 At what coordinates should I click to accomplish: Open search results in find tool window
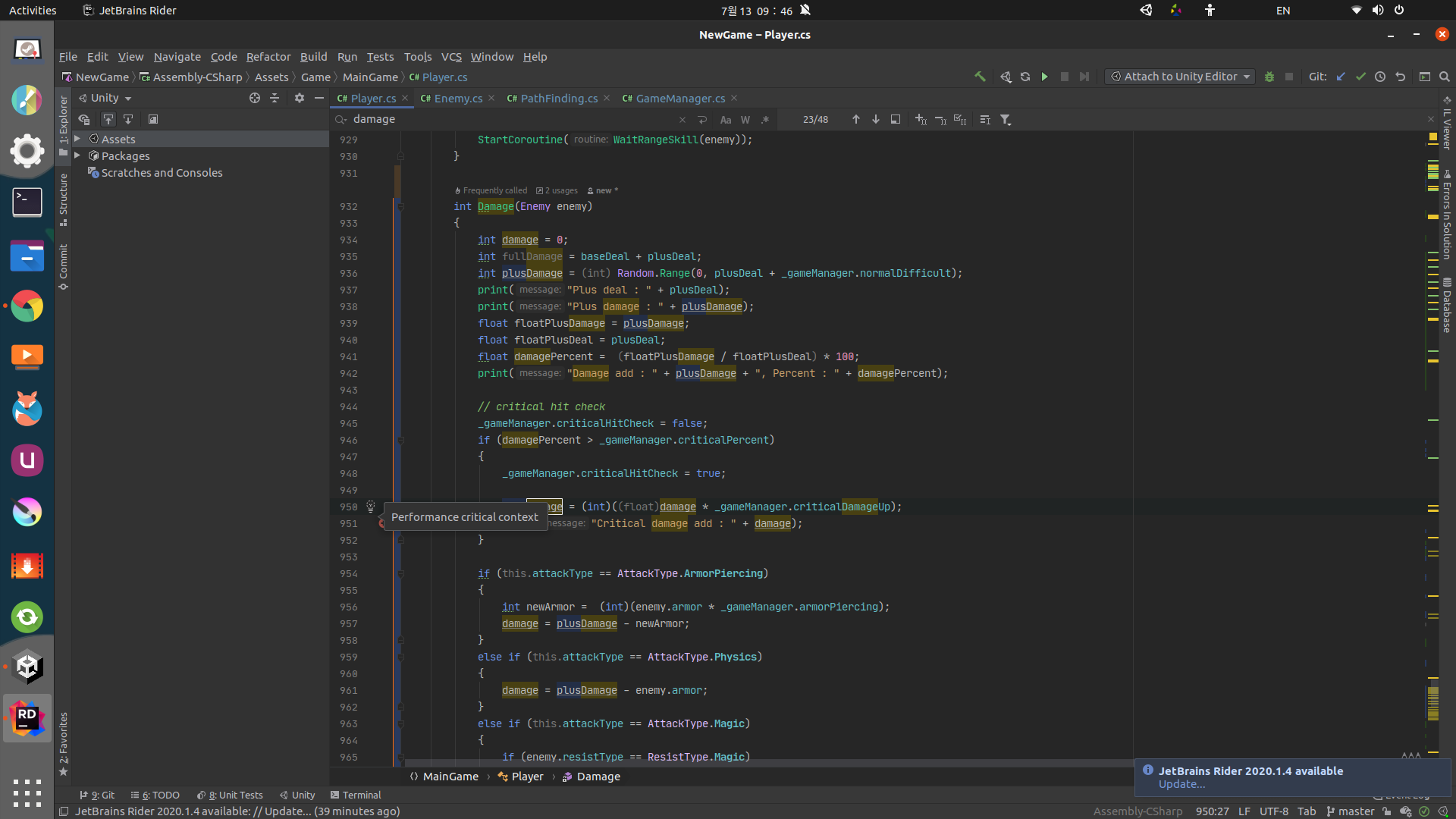coord(896,120)
